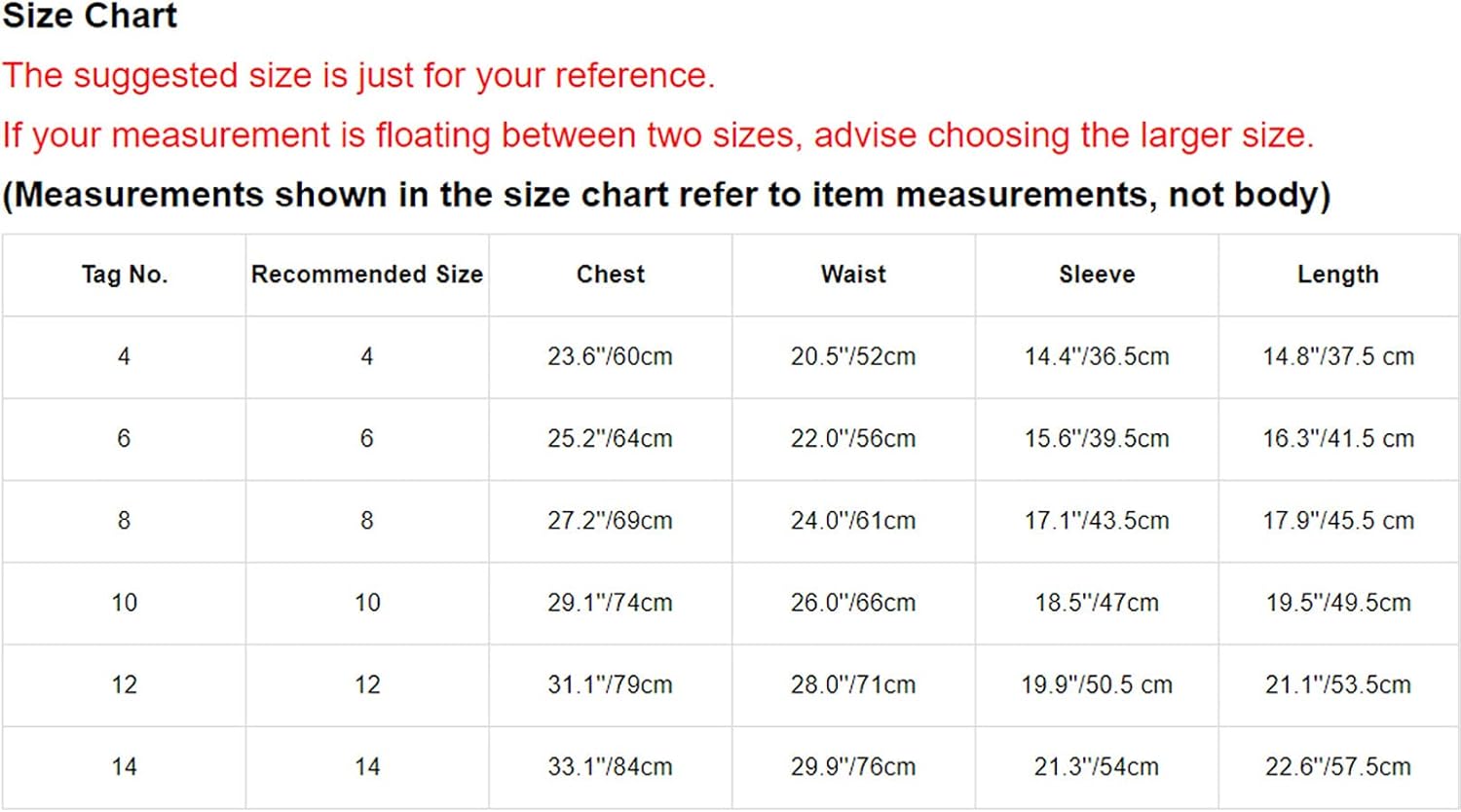This screenshot has width=1461, height=812.
Task: Click the red suggested size reference note
Action: [x=358, y=75]
